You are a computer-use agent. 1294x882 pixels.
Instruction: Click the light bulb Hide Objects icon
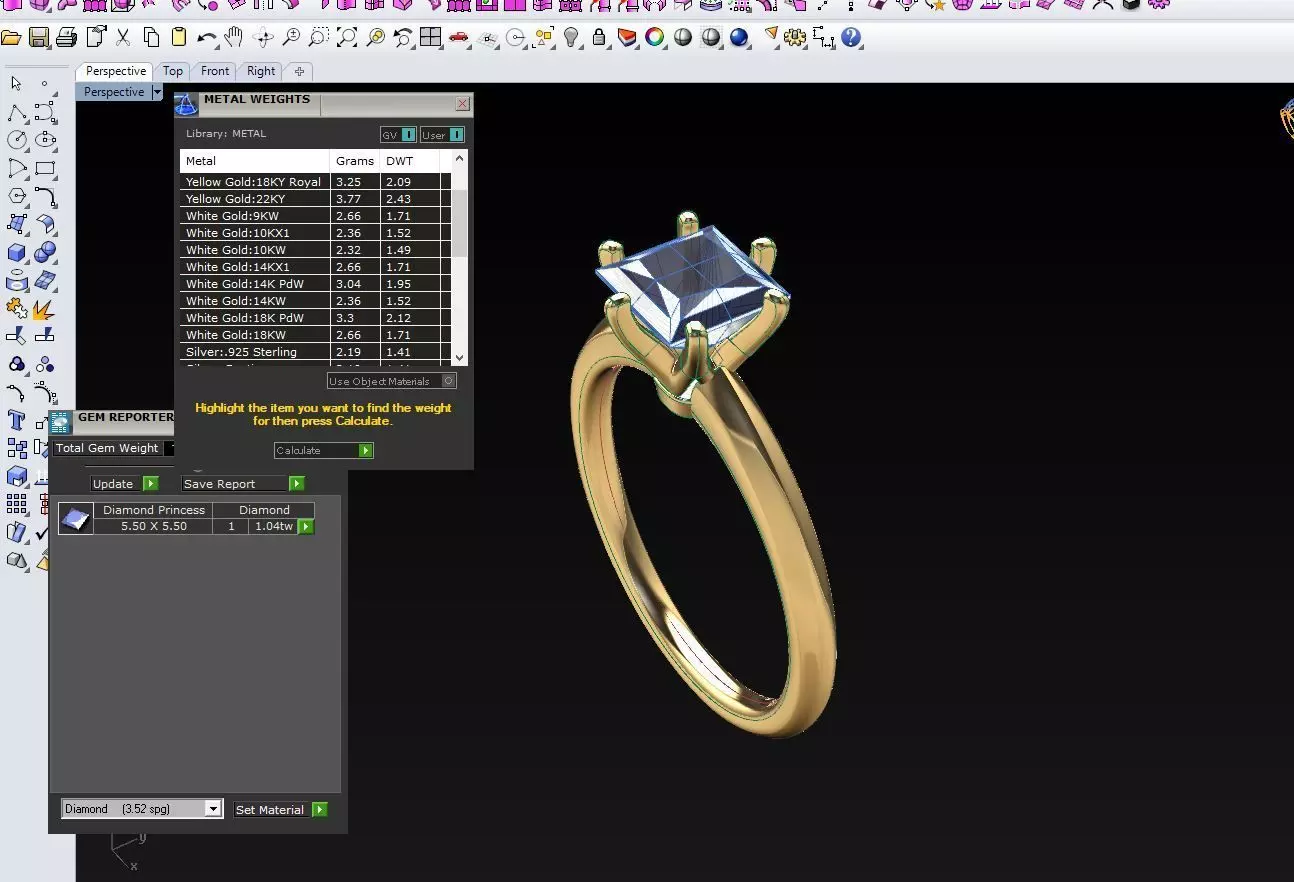pyautogui.click(x=571, y=38)
